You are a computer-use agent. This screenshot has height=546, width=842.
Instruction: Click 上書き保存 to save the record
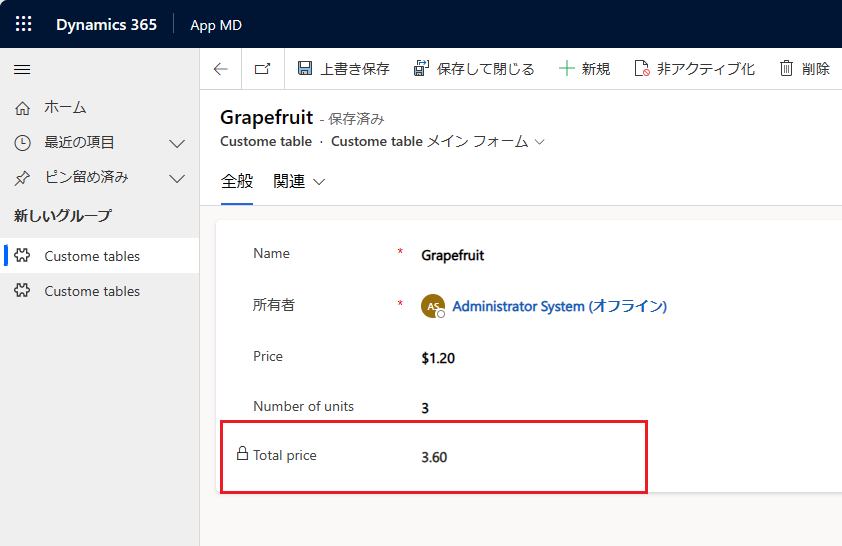[343, 69]
